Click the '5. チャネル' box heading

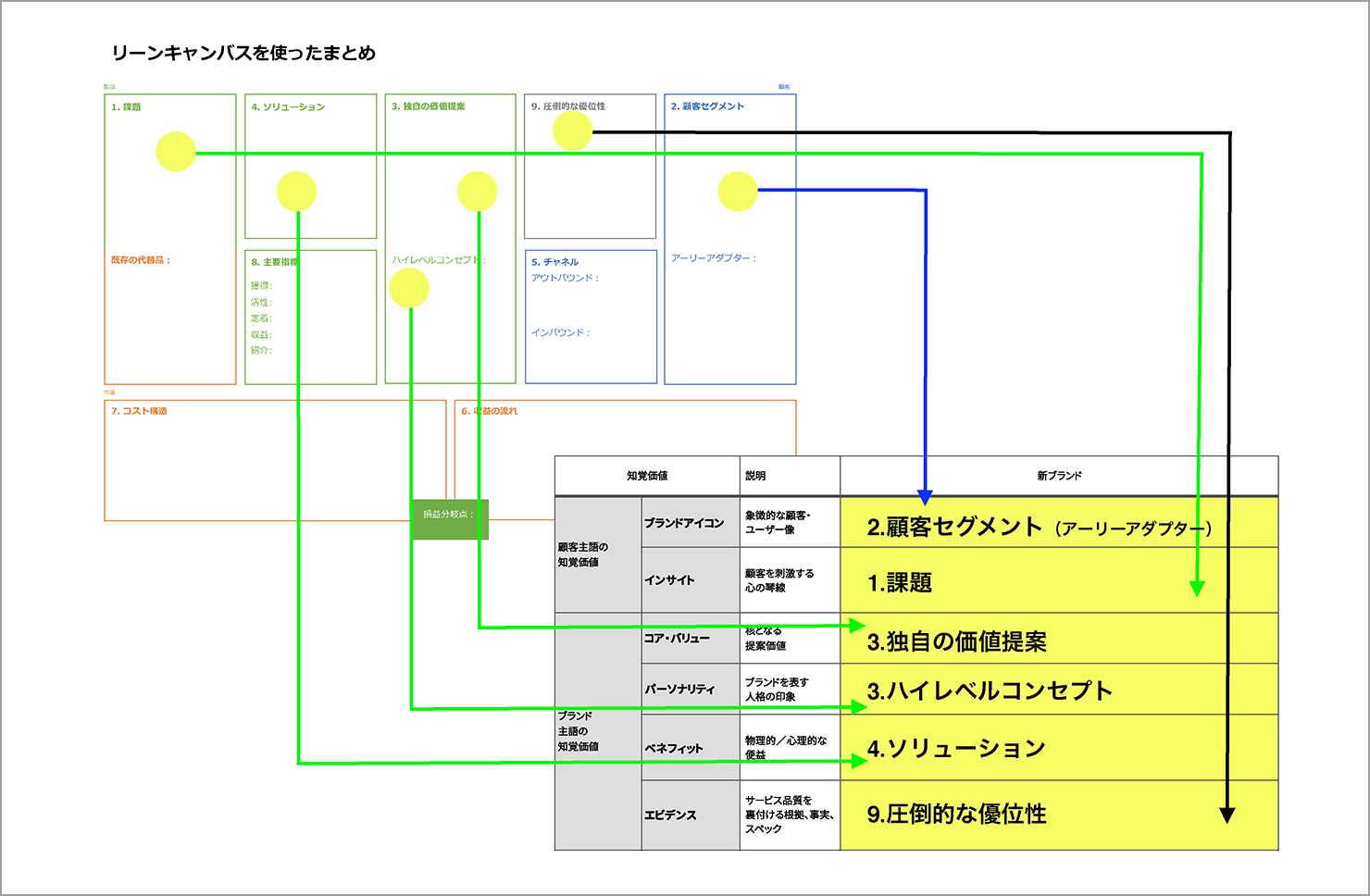554,262
